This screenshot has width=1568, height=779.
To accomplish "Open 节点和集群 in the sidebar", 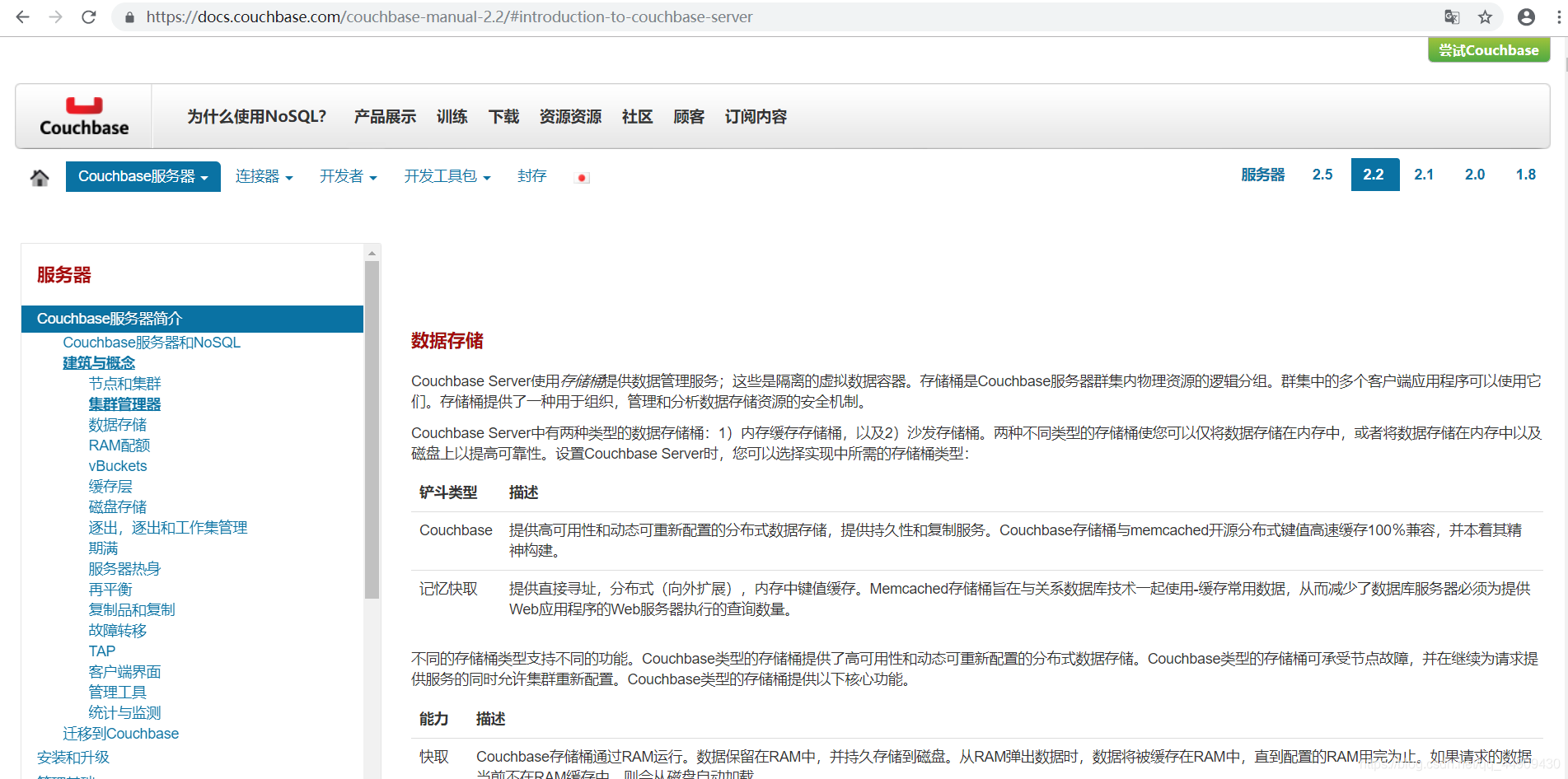I will pyautogui.click(x=124, y=384).
